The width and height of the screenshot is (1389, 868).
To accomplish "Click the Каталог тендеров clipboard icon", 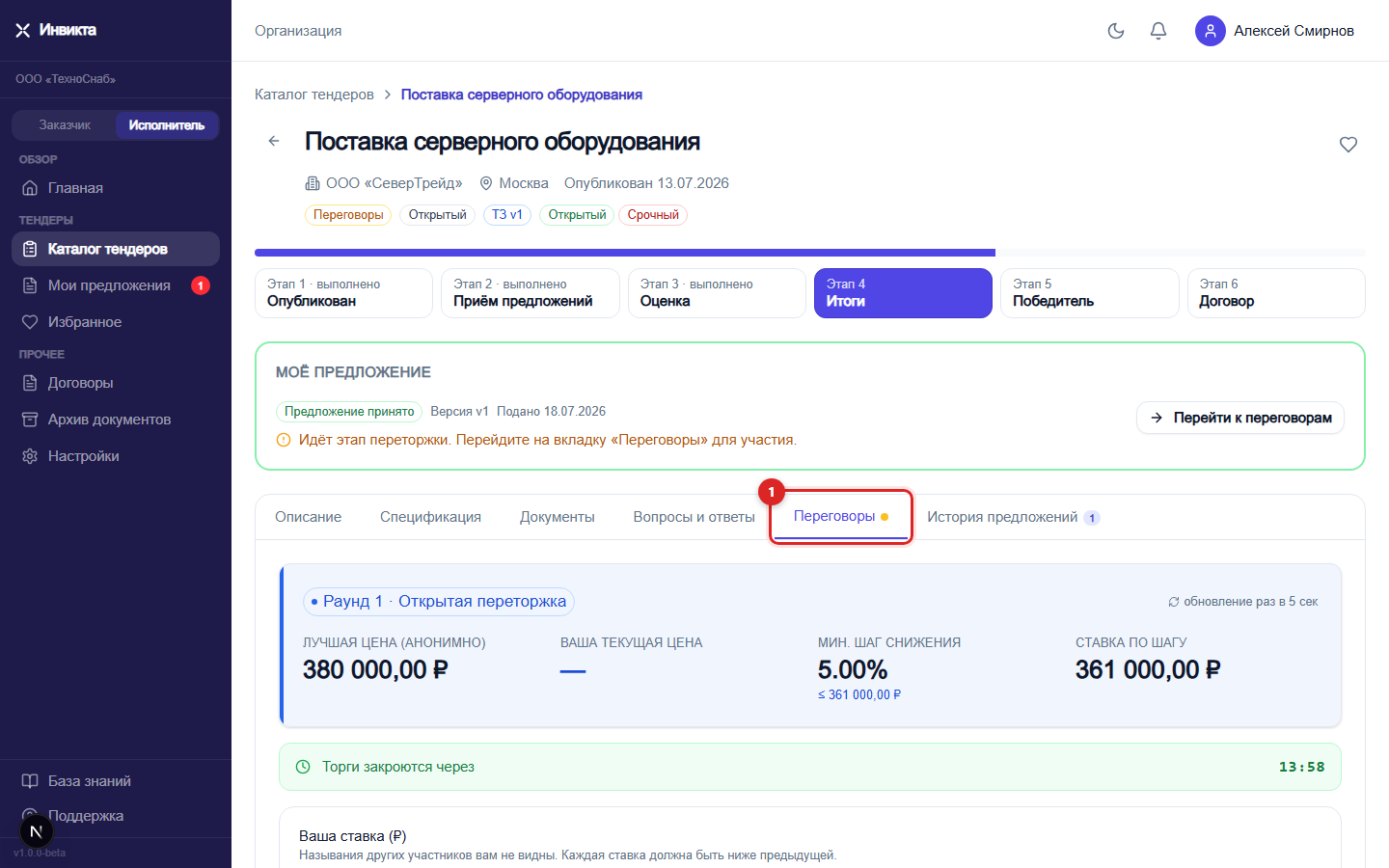I will coord(30,249).
